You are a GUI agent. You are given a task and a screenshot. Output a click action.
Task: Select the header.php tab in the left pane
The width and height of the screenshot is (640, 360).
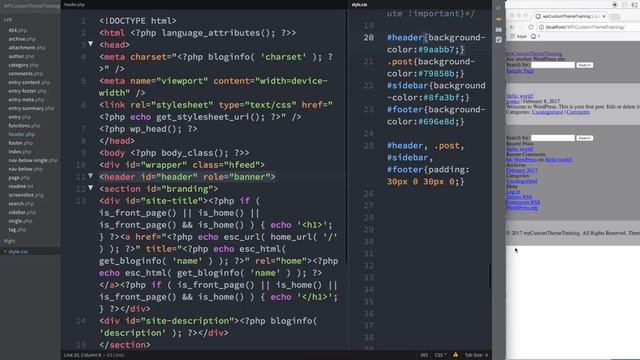tap(74, 4)
